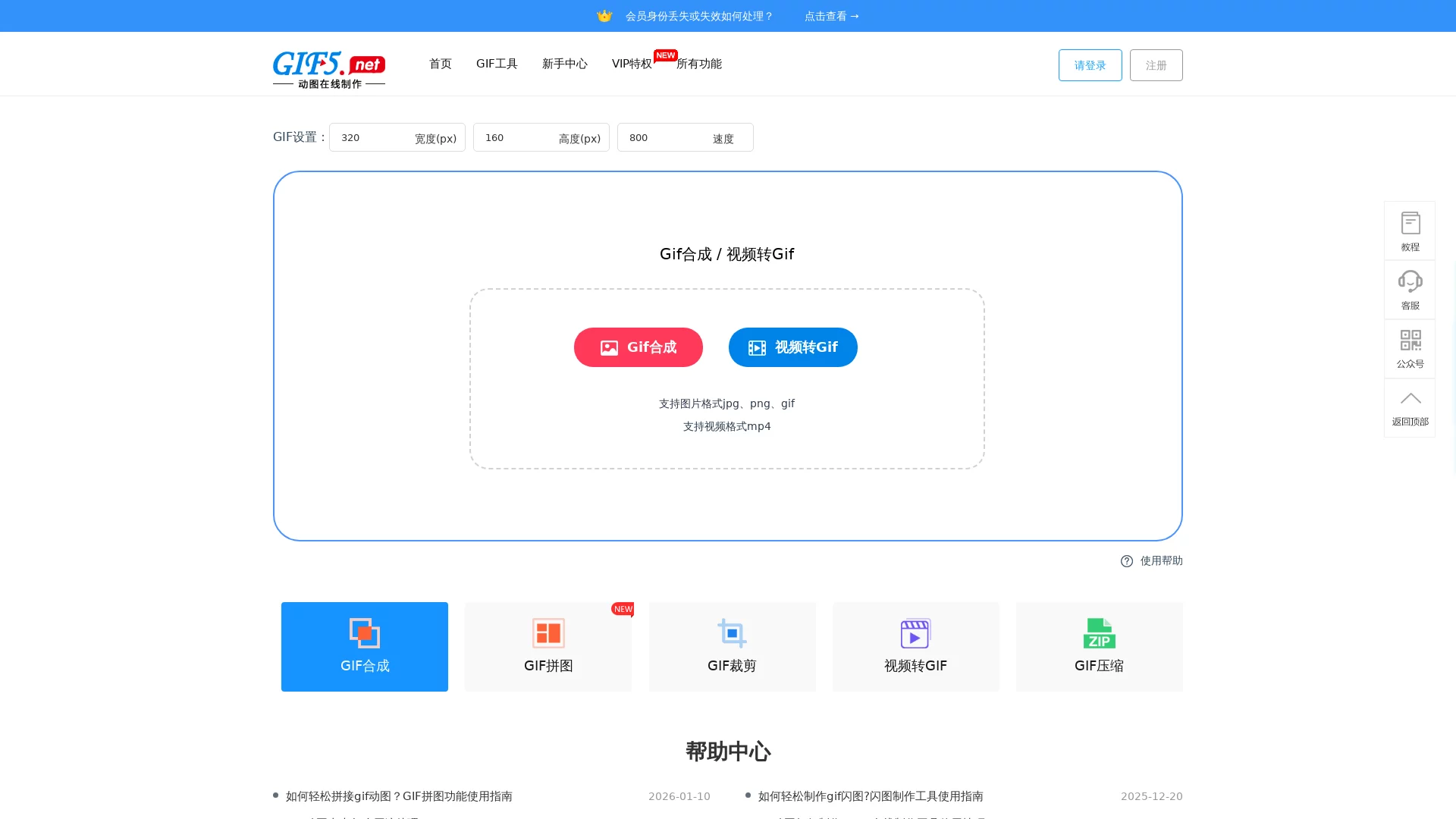This screenshot has width=1456, height=819.
Task: Open the 所有功能 menu item
Action: click(699, 64)
